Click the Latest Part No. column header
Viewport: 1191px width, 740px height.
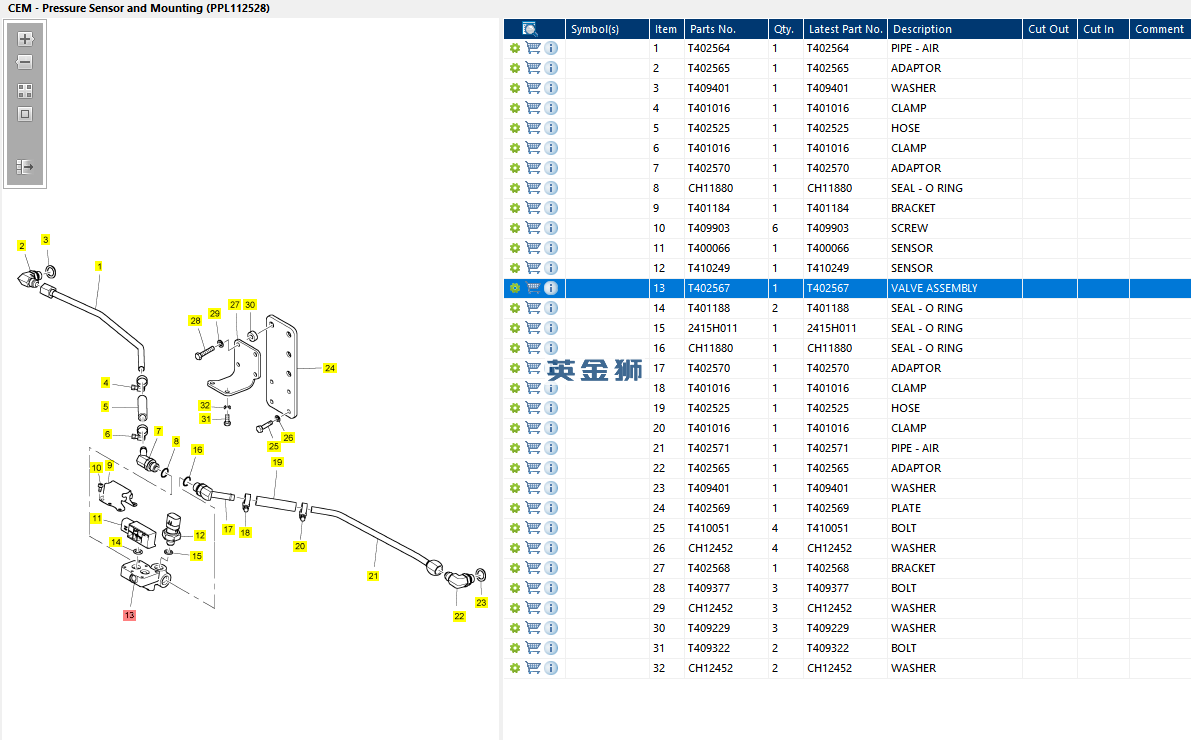point(845,29)
